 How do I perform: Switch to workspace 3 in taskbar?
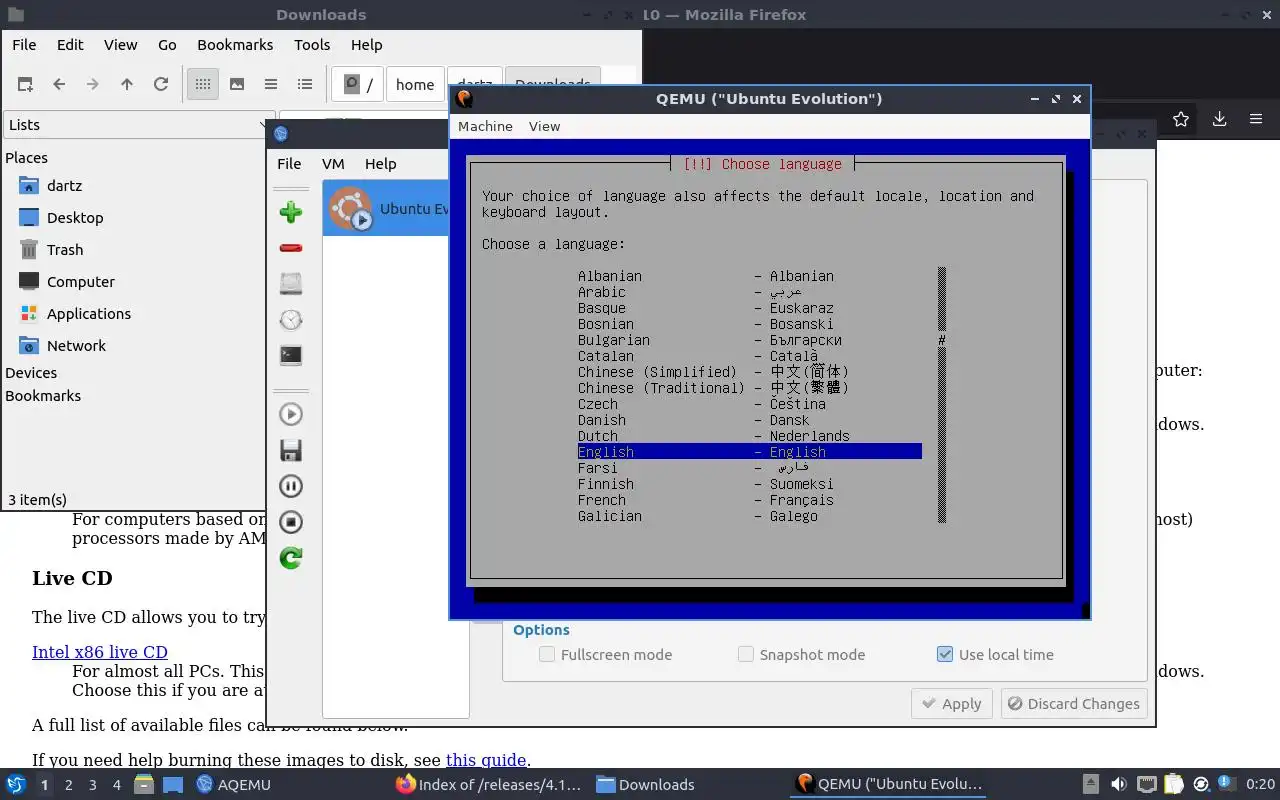pyautogui.click(x=93, y=785)
